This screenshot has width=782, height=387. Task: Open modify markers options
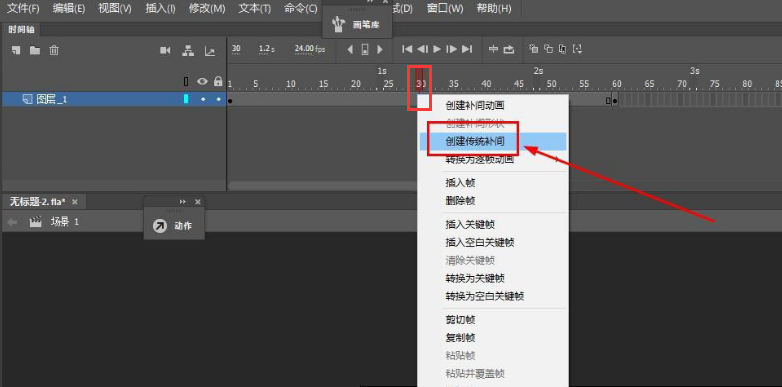pos(578,48)
